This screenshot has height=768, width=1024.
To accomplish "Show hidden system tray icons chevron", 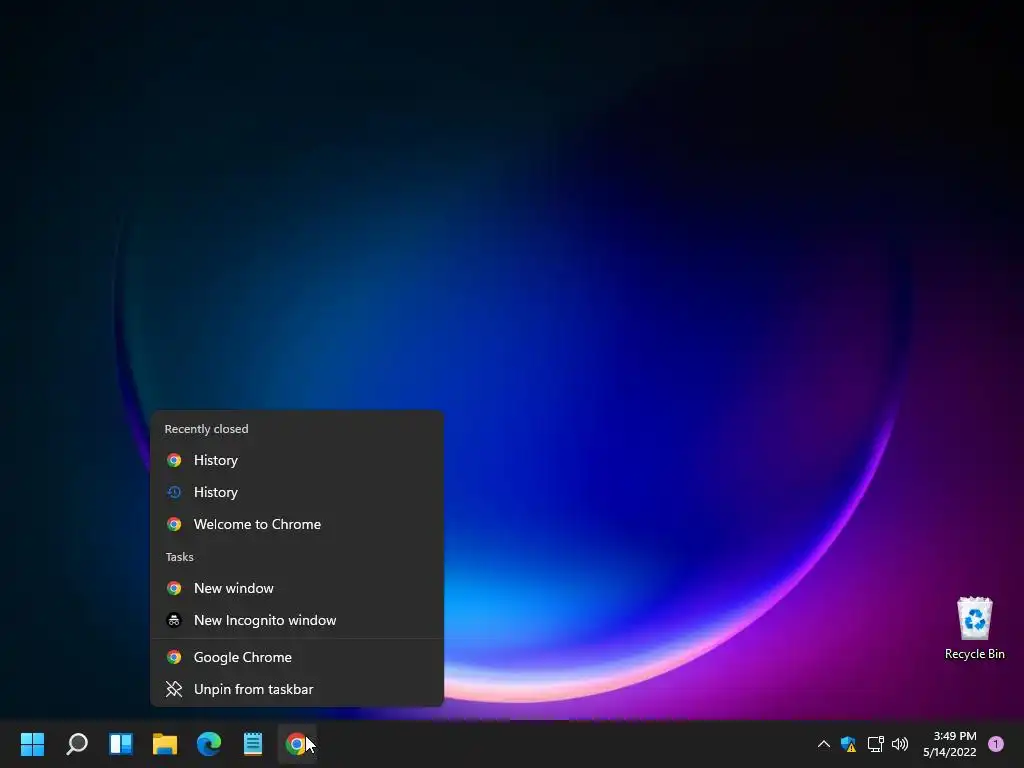I will (824, 744).
